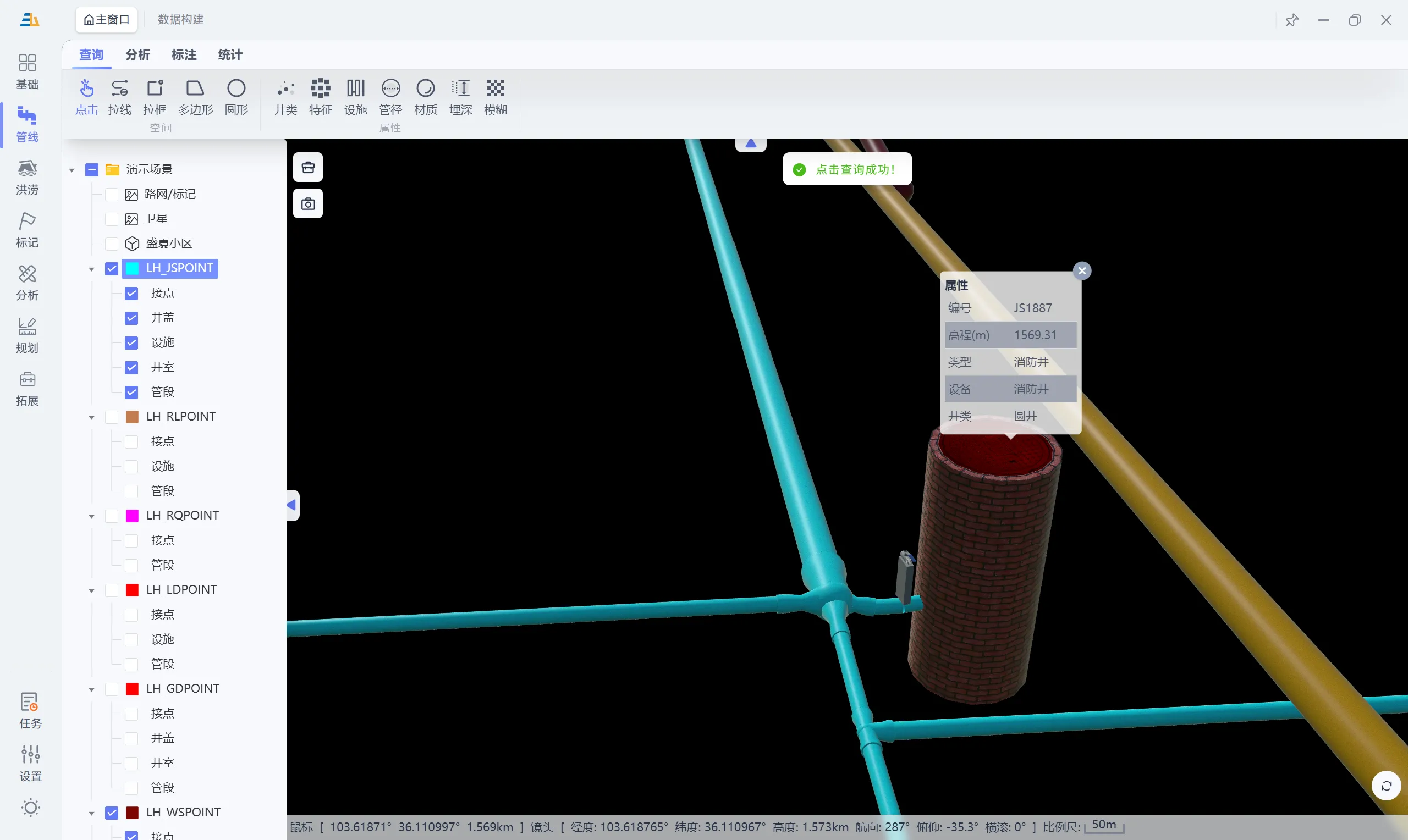Choose the 圆形 circle query tool
1408x840 pixels.
tap(236, 97)
